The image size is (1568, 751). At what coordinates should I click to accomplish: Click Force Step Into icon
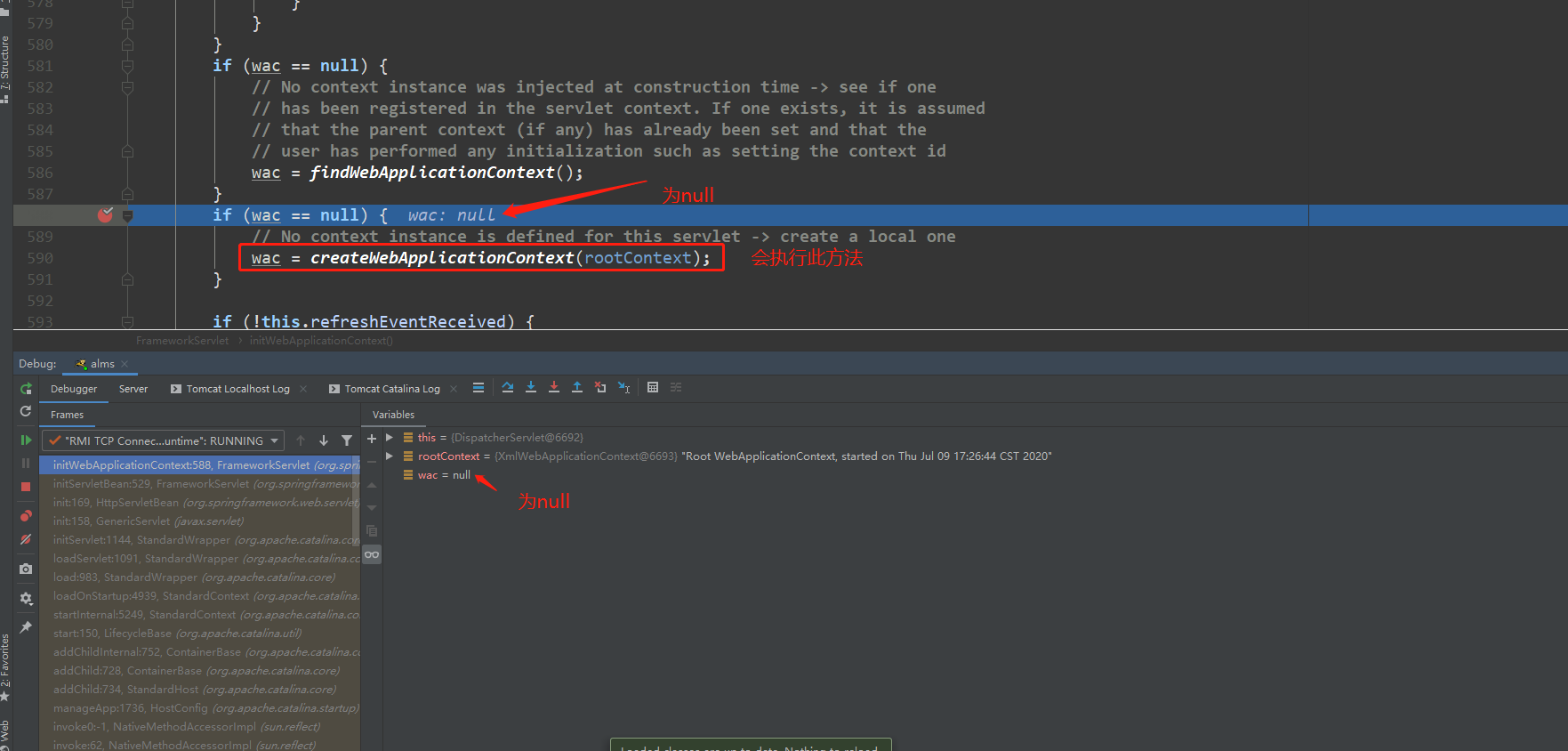[554, 387]
